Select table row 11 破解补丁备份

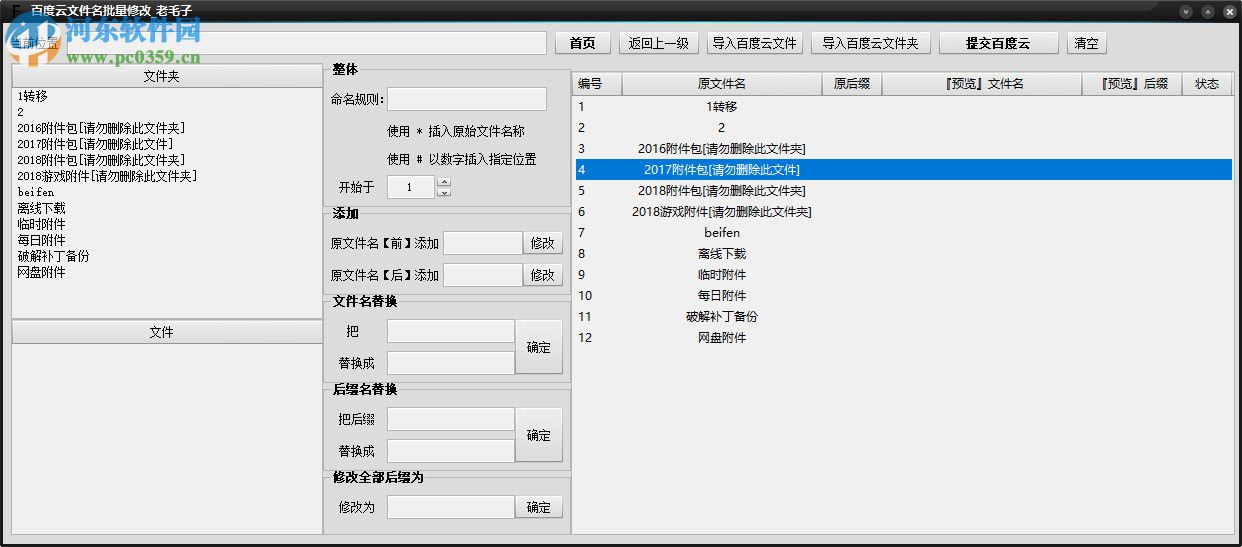coord(903,317)
